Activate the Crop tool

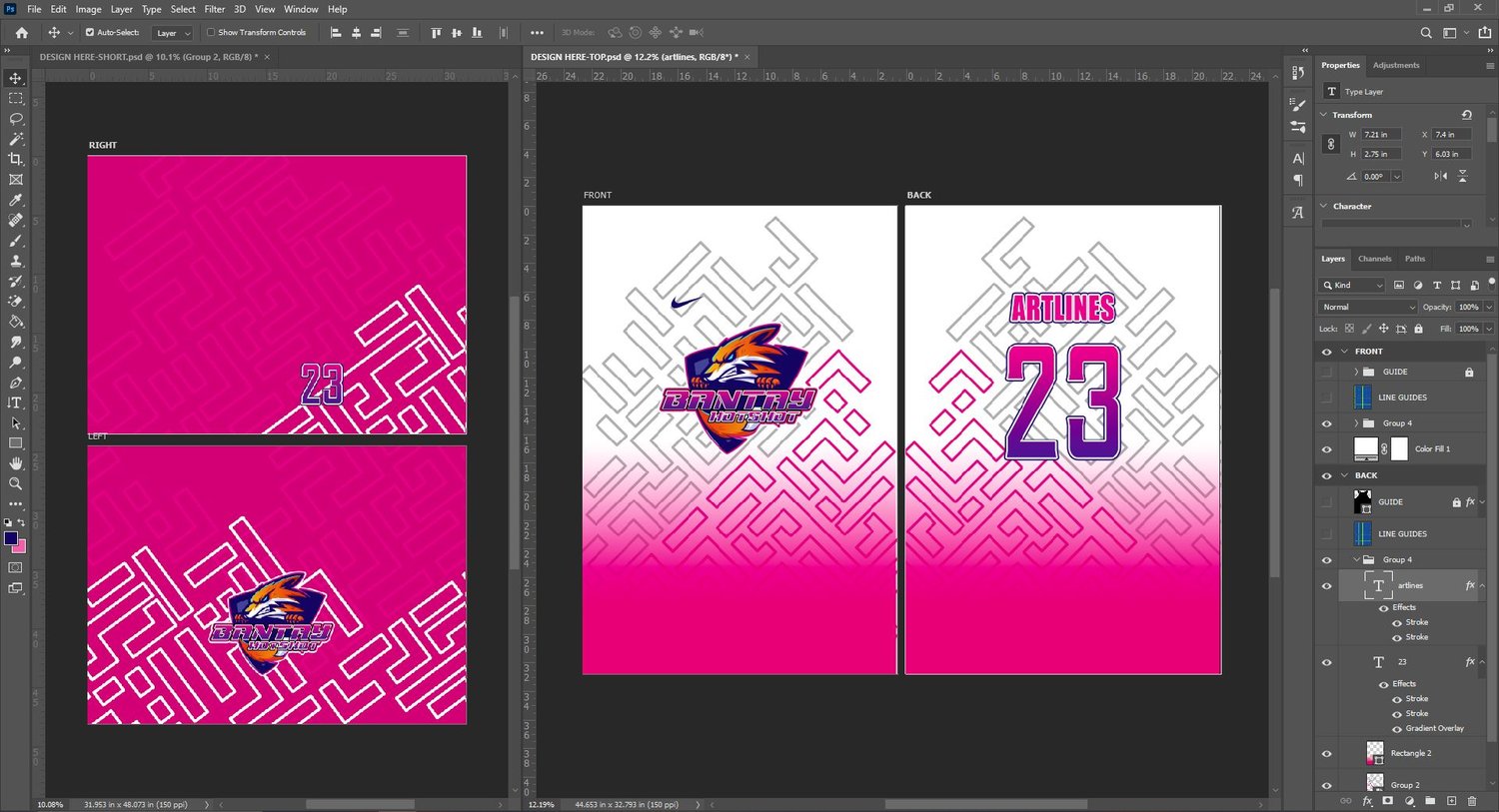coord(15,160)
